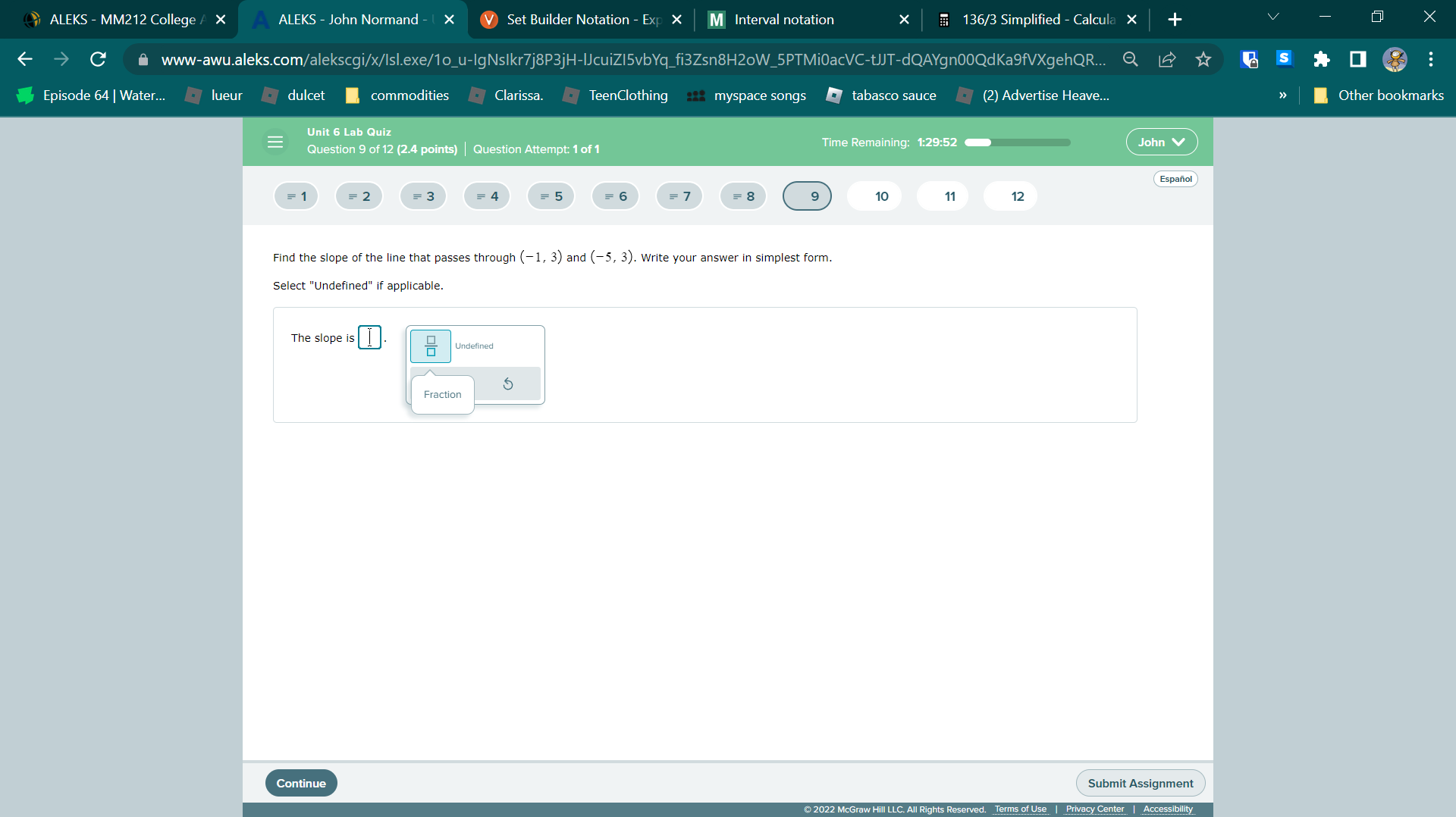Go to question 1

point(297,196)
